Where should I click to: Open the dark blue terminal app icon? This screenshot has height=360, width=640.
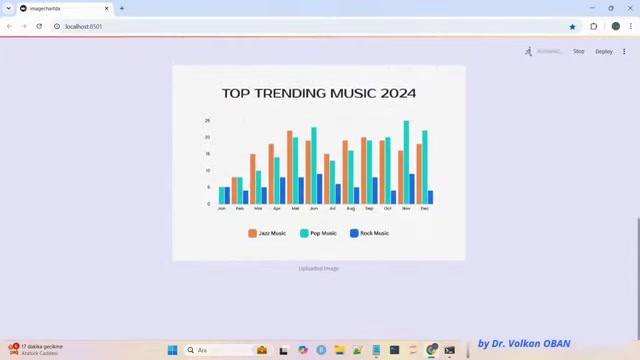(394, 350)
